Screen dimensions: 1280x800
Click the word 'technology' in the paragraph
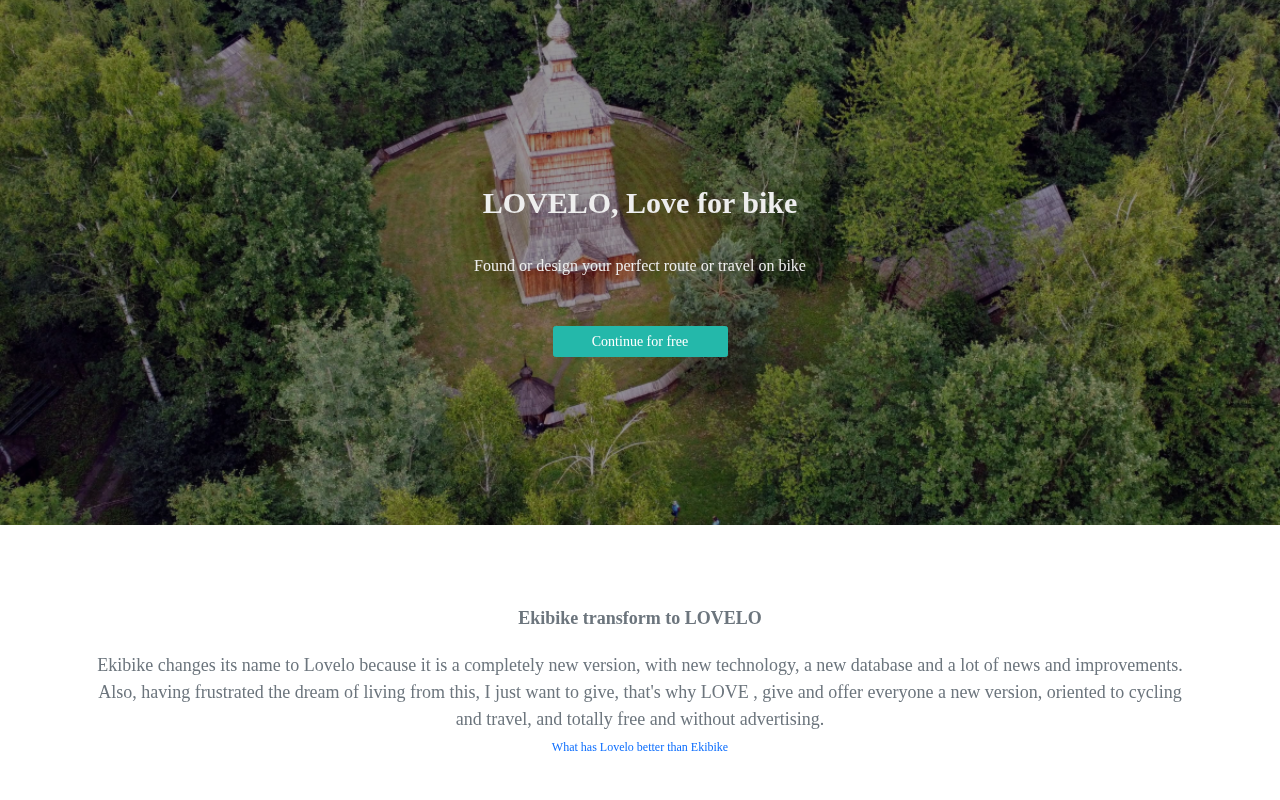[x=757, y=665]
